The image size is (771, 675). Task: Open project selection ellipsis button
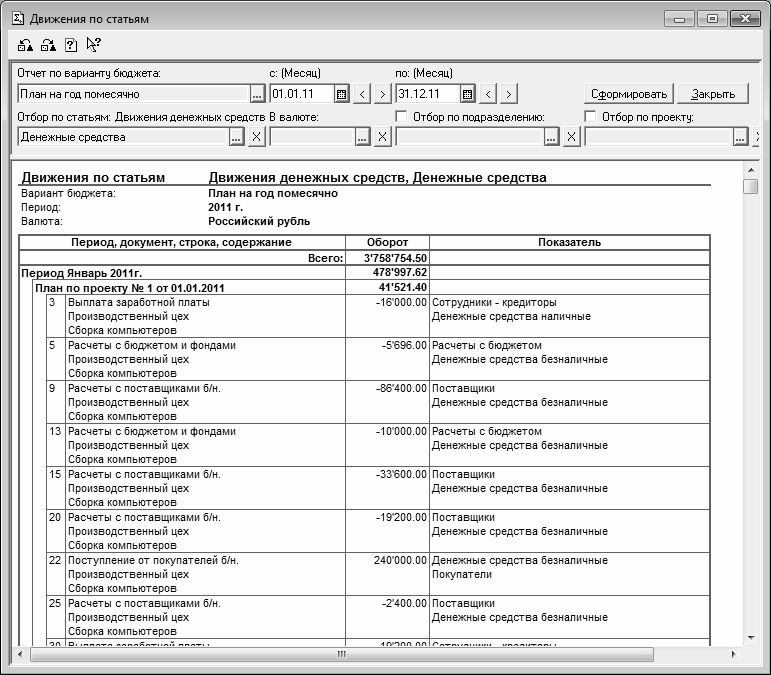(x=741, y=137)
